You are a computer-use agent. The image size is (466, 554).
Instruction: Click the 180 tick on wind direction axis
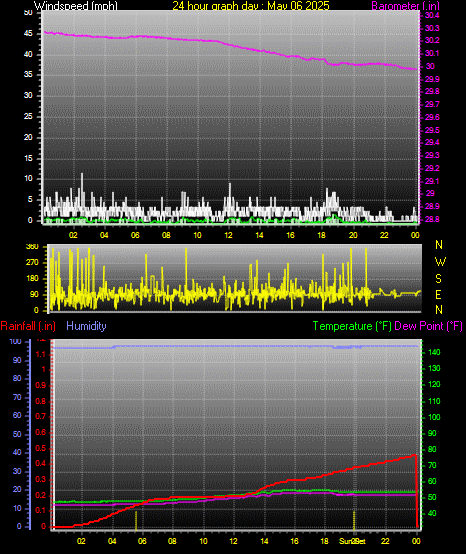pos(32,278)
